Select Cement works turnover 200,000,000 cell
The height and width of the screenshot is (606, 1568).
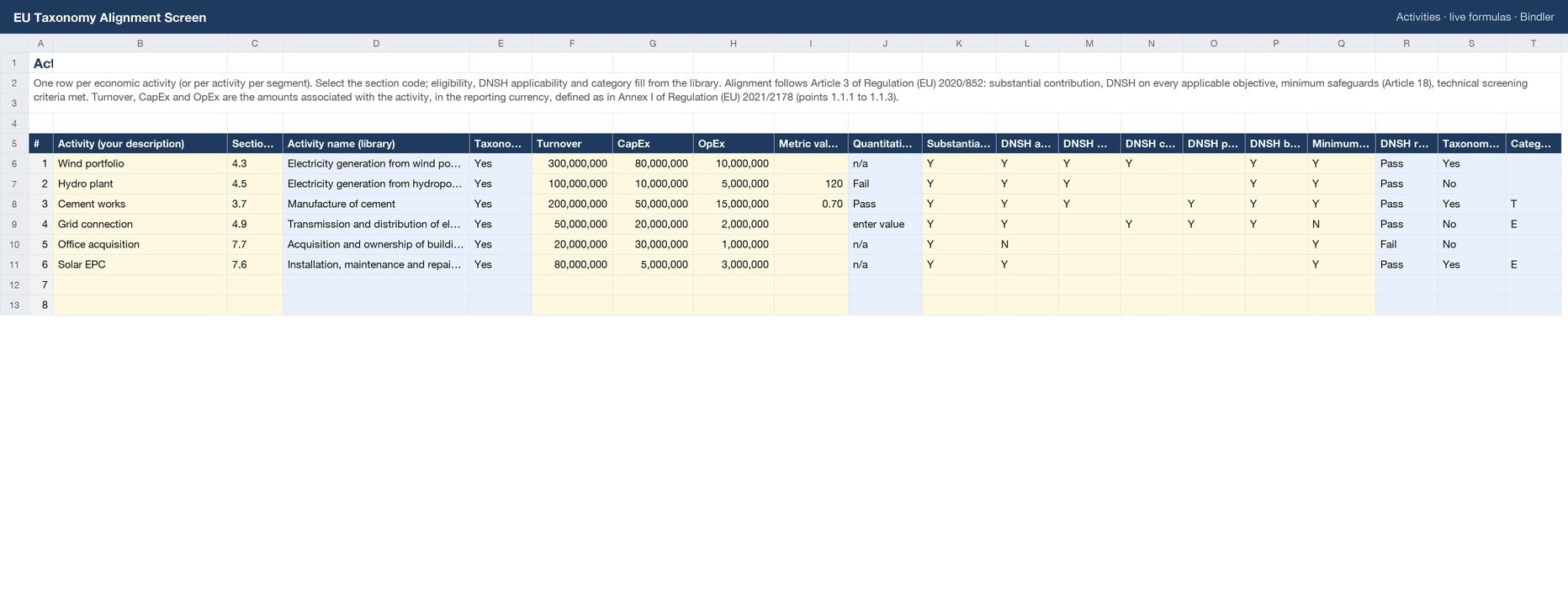[572, 204]
